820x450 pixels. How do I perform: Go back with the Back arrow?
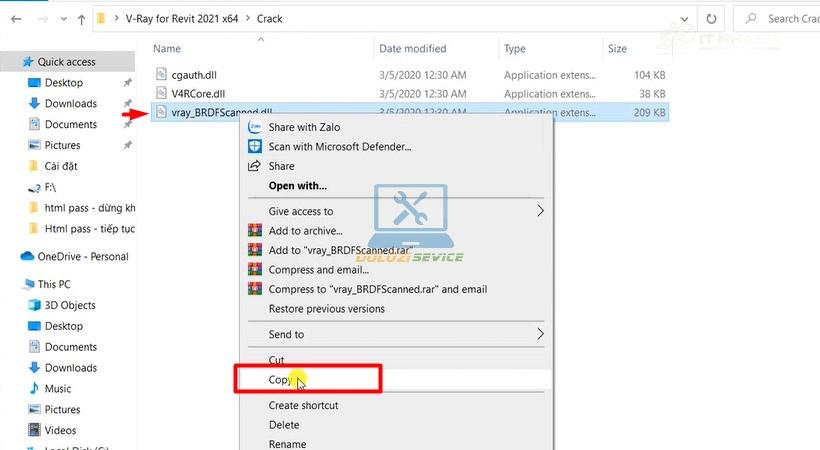16,19
